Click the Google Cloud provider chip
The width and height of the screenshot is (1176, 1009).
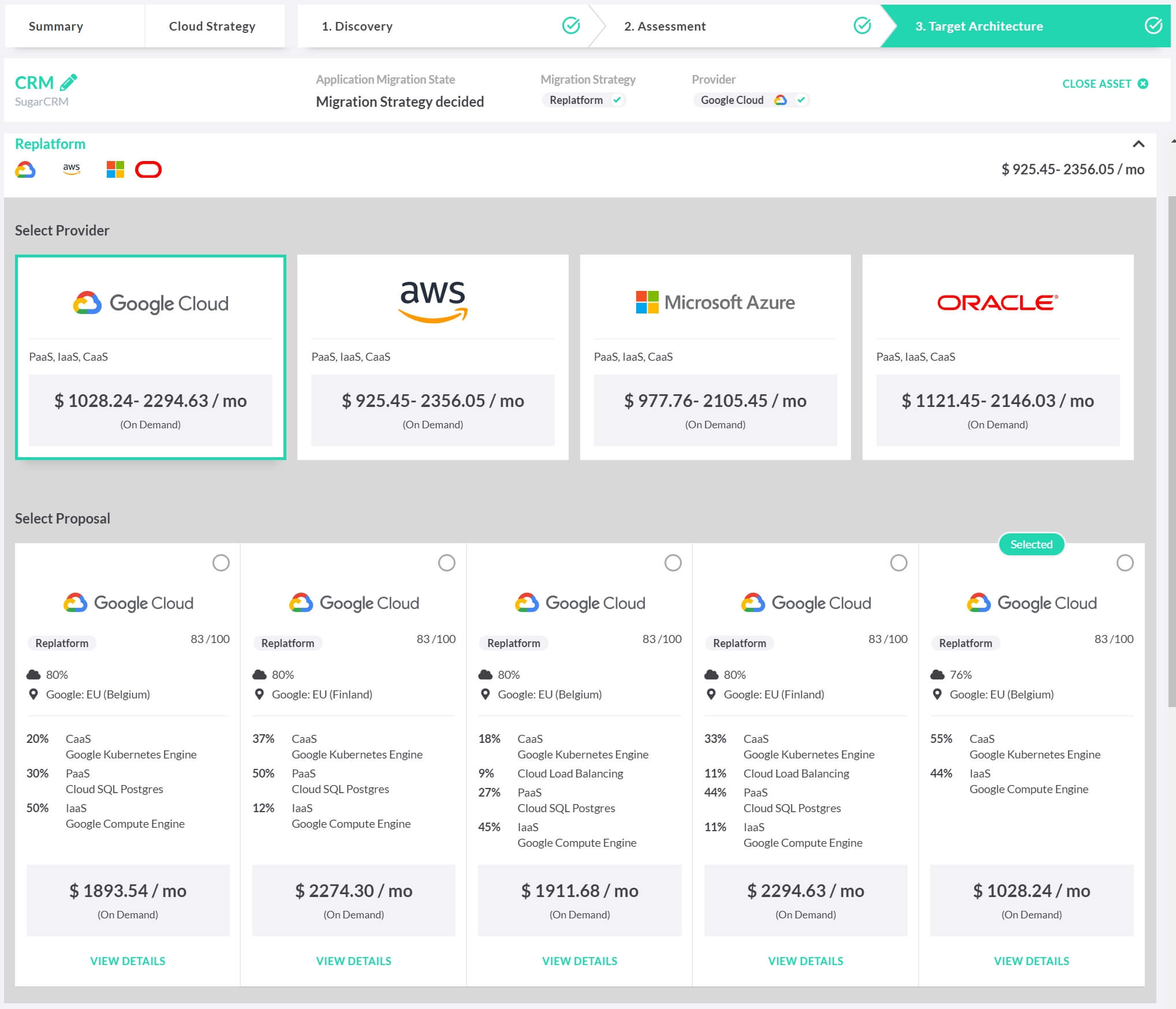click(751, 100)
